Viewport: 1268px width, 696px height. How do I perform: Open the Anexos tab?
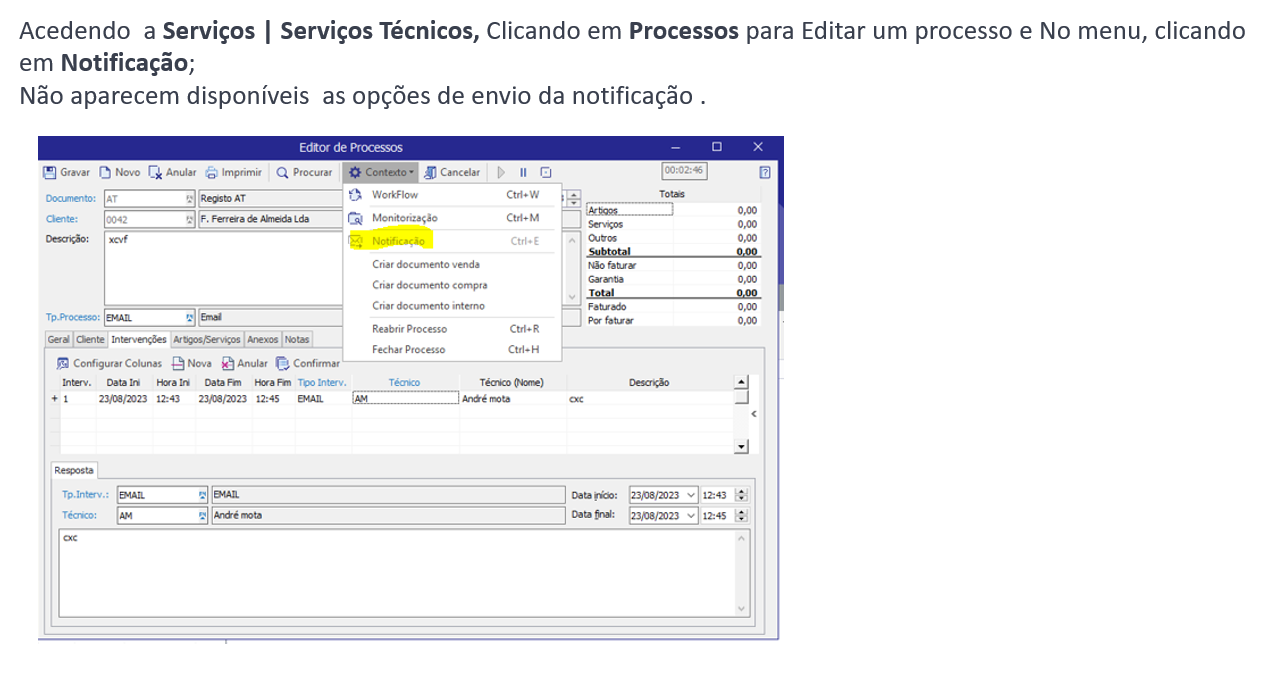pos(263,340)
